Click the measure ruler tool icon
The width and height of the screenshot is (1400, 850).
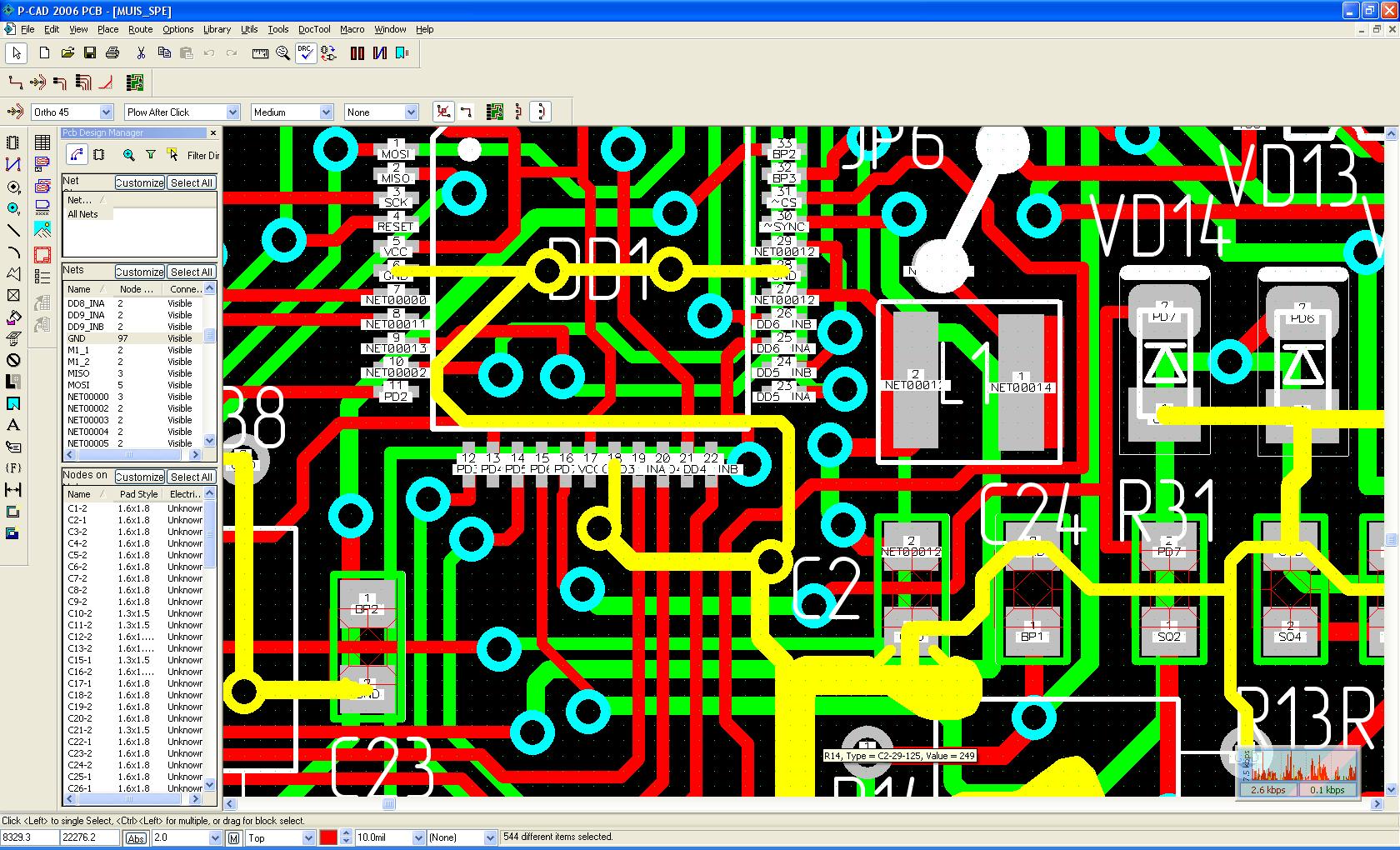click(x=260, y=53)
